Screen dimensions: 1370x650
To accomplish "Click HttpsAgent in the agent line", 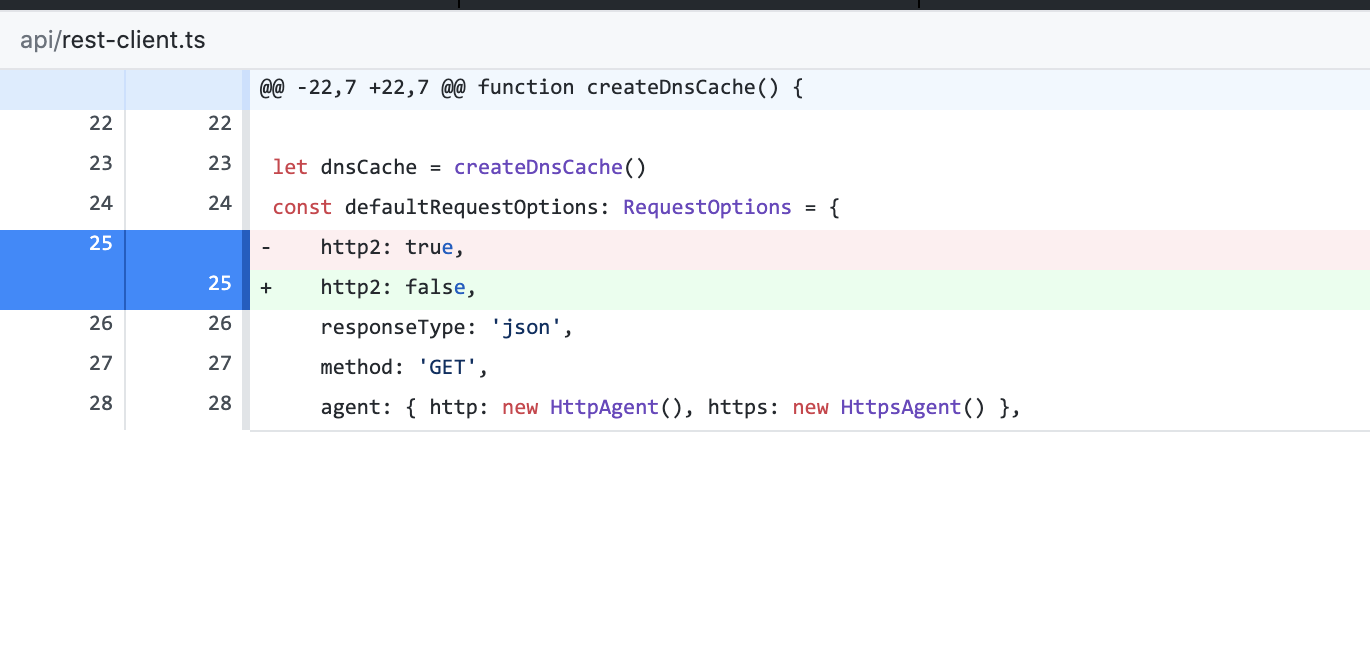I will pyautogui.click(x=901, y=408).
